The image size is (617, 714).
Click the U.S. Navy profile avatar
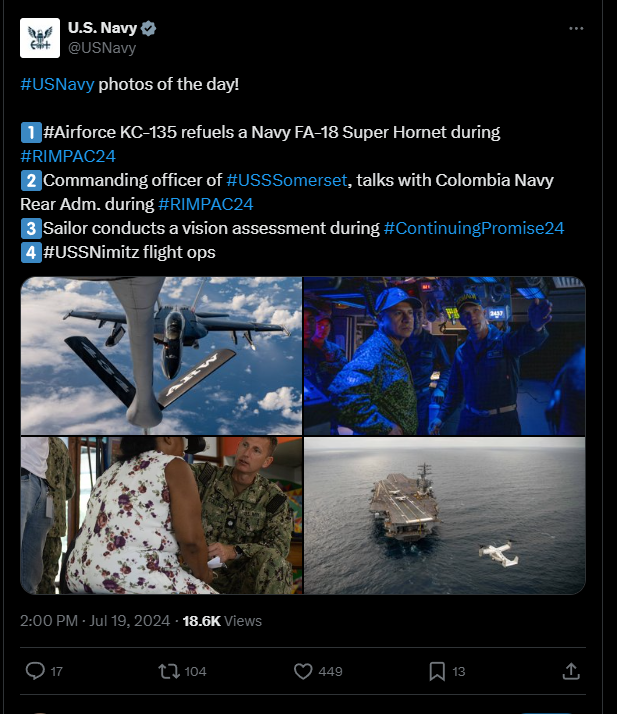[40, 38]
